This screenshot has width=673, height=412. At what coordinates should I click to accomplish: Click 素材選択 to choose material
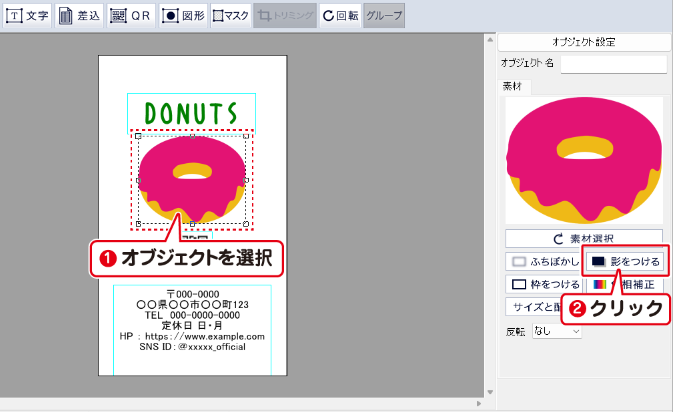click(585, 239)
